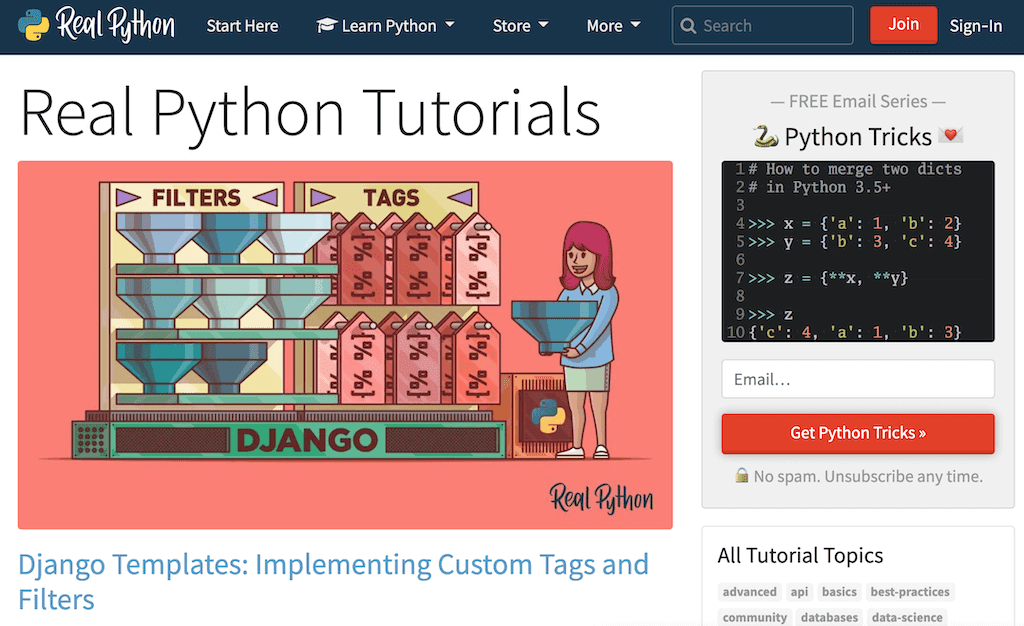
Task: Select the basics topic tag
Action: (x=839, y=591)
